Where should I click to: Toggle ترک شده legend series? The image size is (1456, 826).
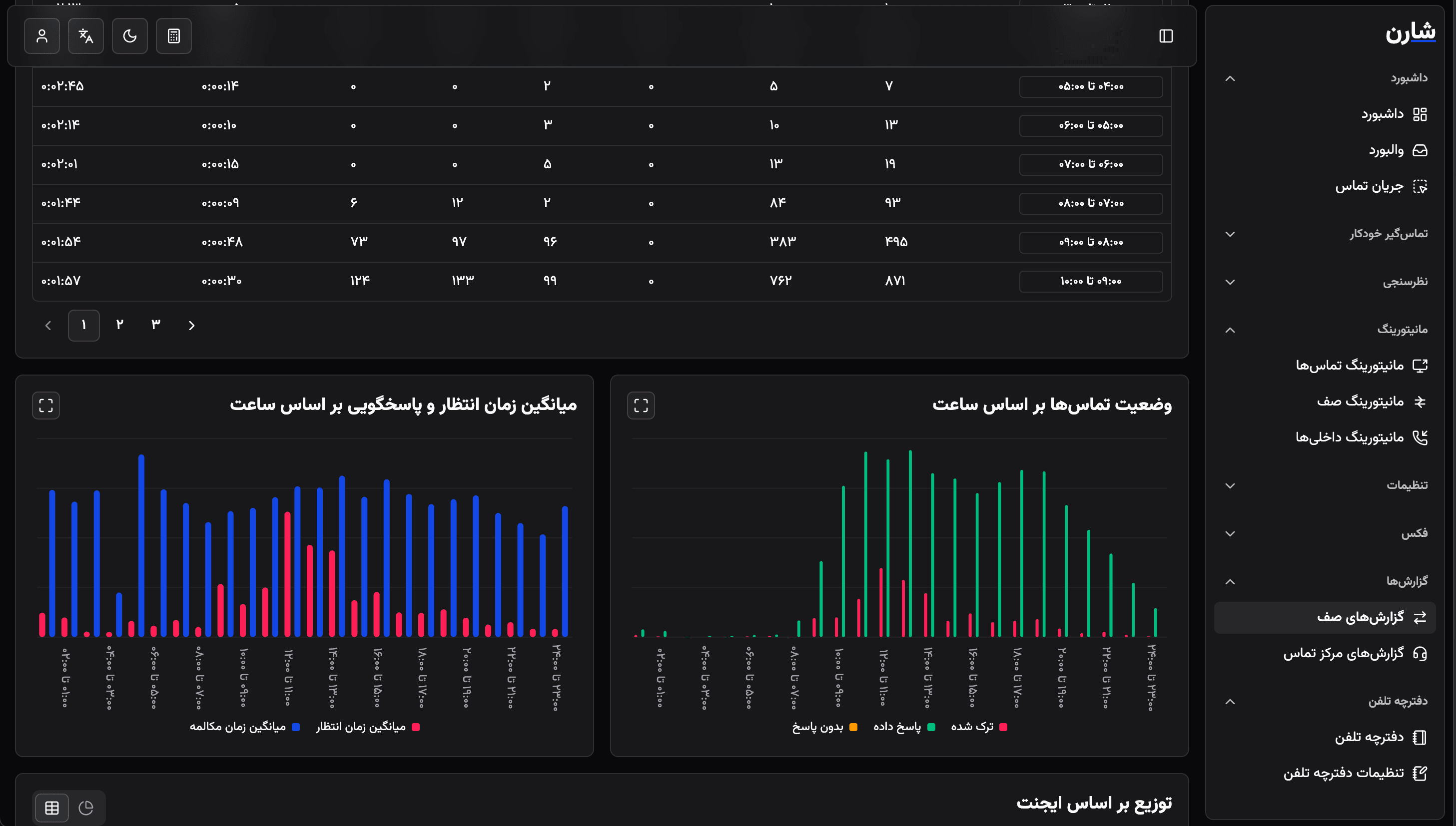point(979,727)
